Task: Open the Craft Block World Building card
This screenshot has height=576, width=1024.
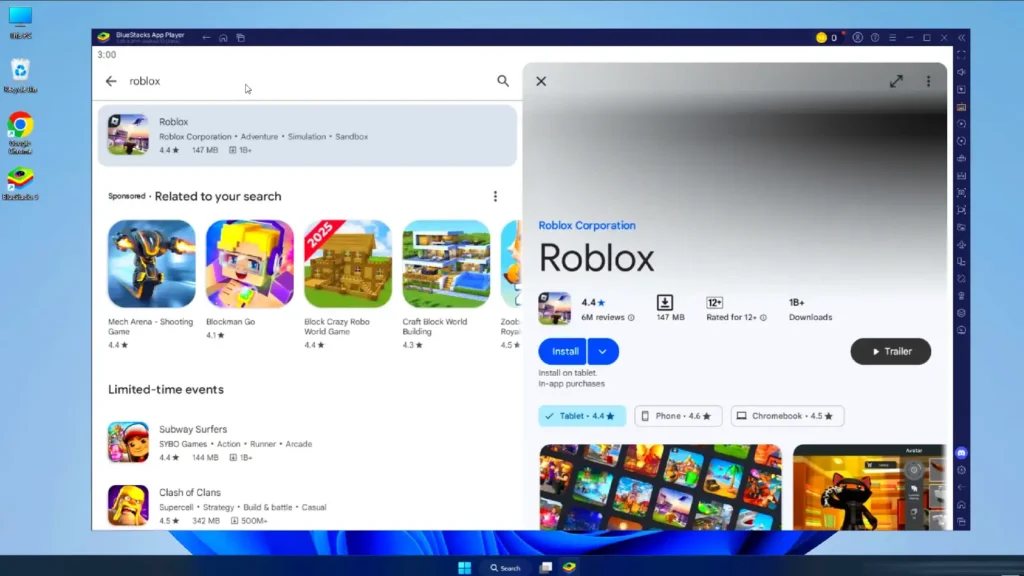Action: click(x=446, y=284)
